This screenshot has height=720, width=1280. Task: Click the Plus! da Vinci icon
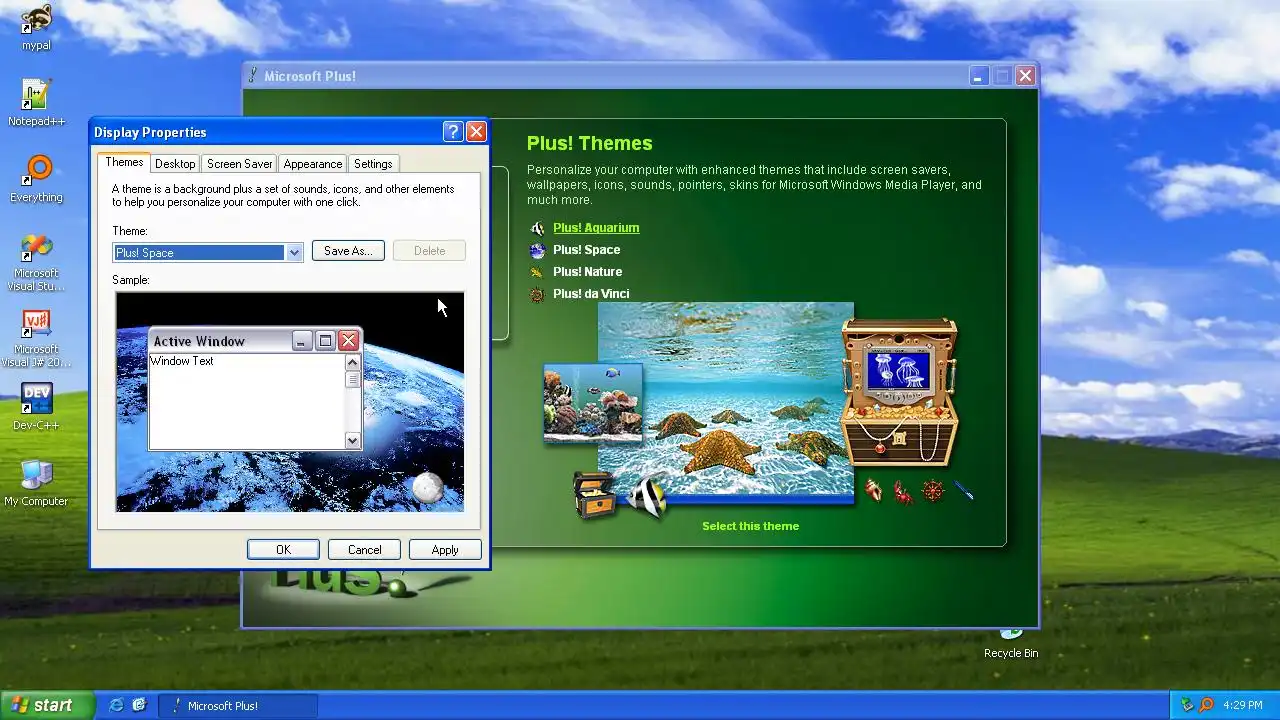[538, 294]
